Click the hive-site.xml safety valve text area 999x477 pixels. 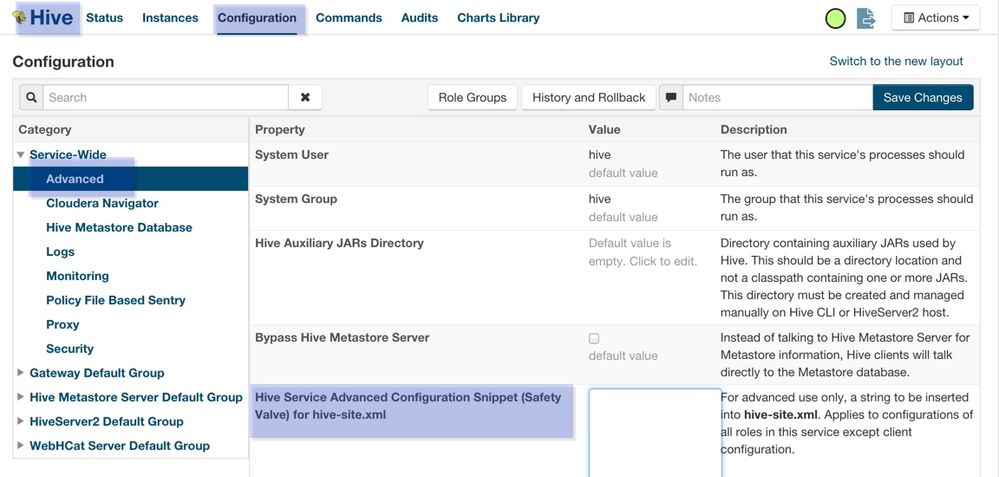pyautogui.click(x=655, y=432)
